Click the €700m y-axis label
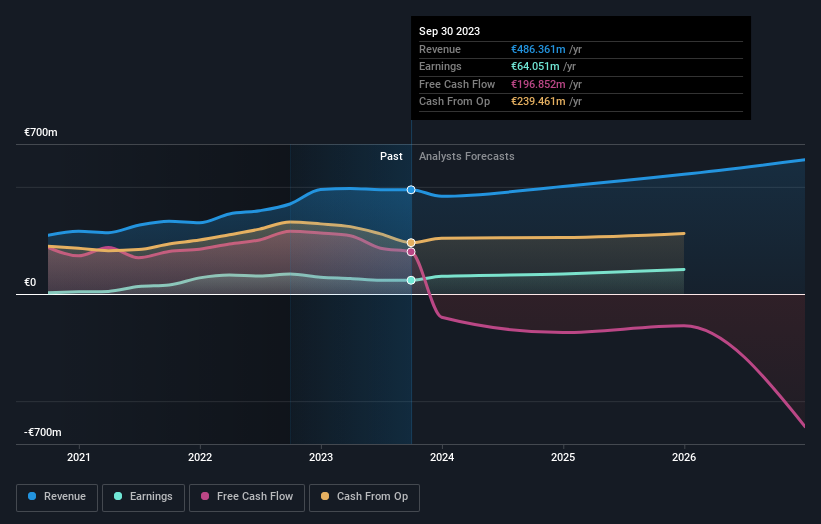Viewport: 821px width, 524px height. [41, 132]
